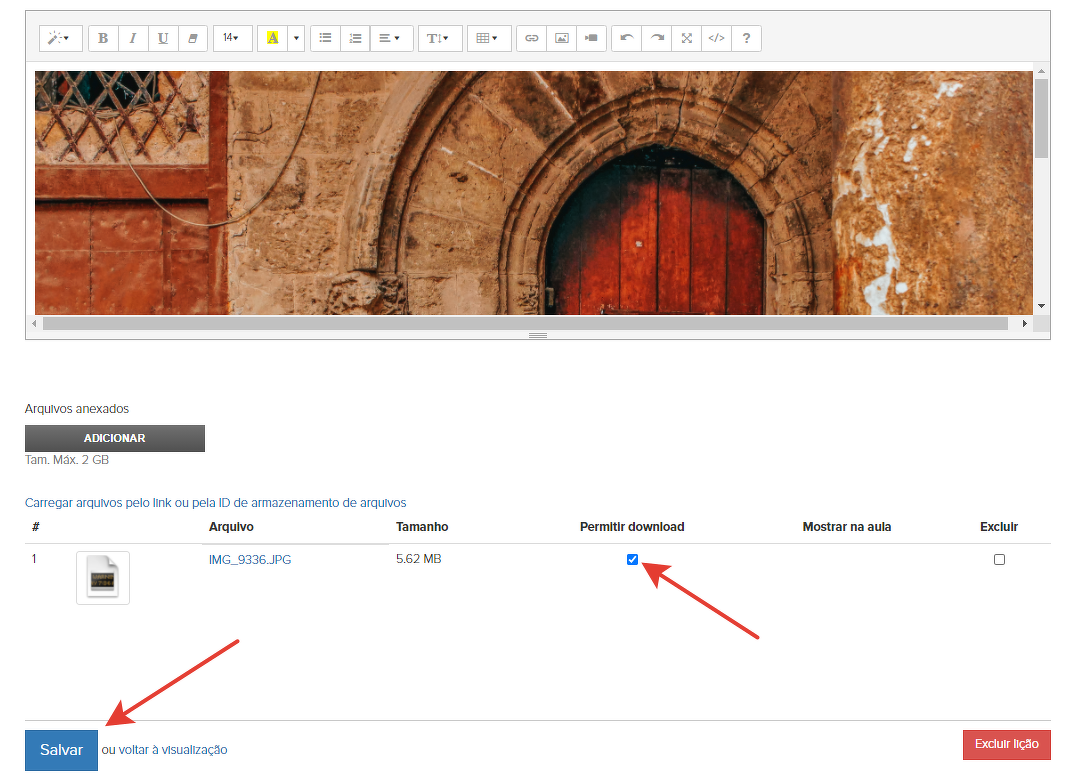
Task: Click the eraser to clear formatting
Action: (193, 38)
